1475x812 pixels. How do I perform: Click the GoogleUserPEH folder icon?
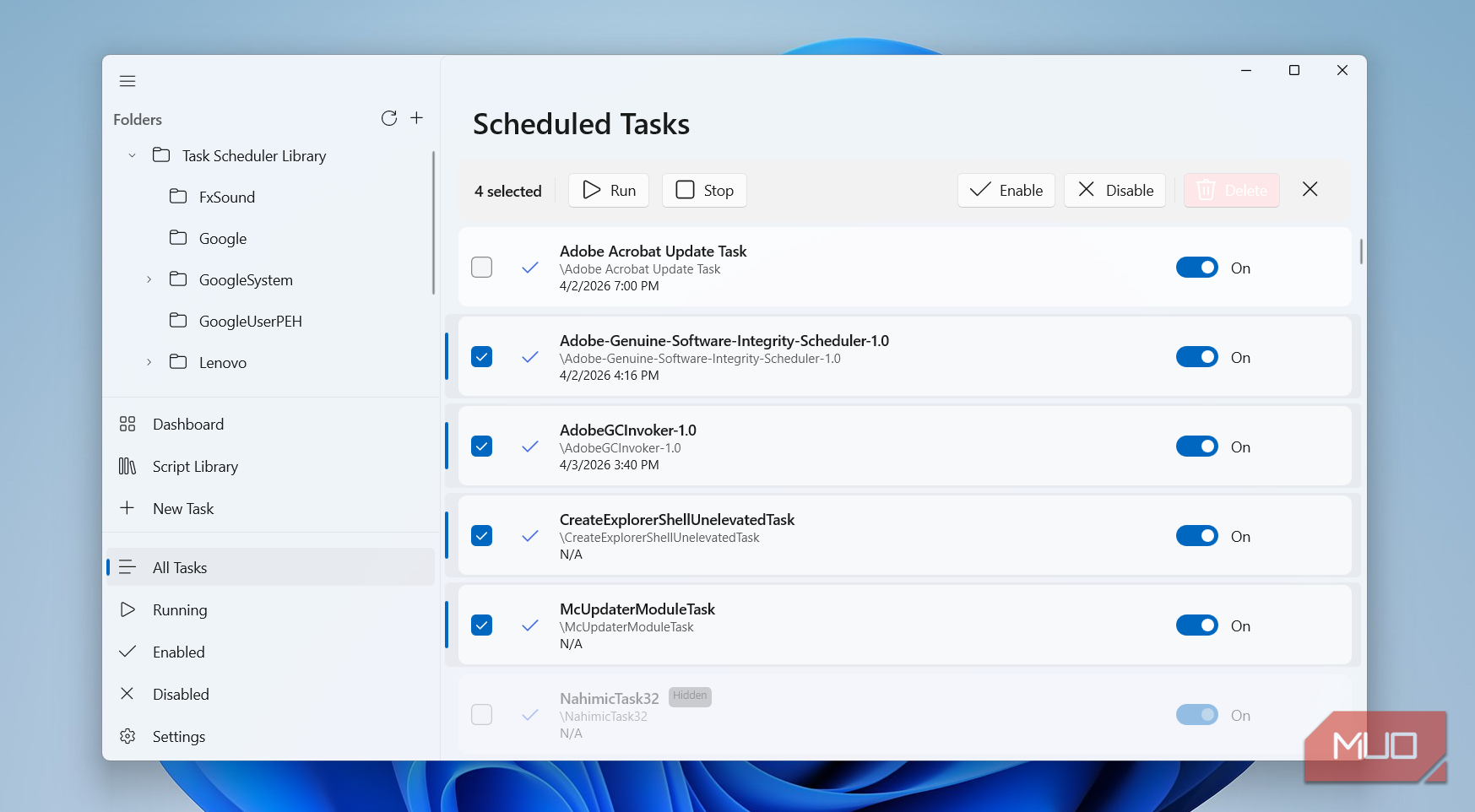[x=178, y=321]
